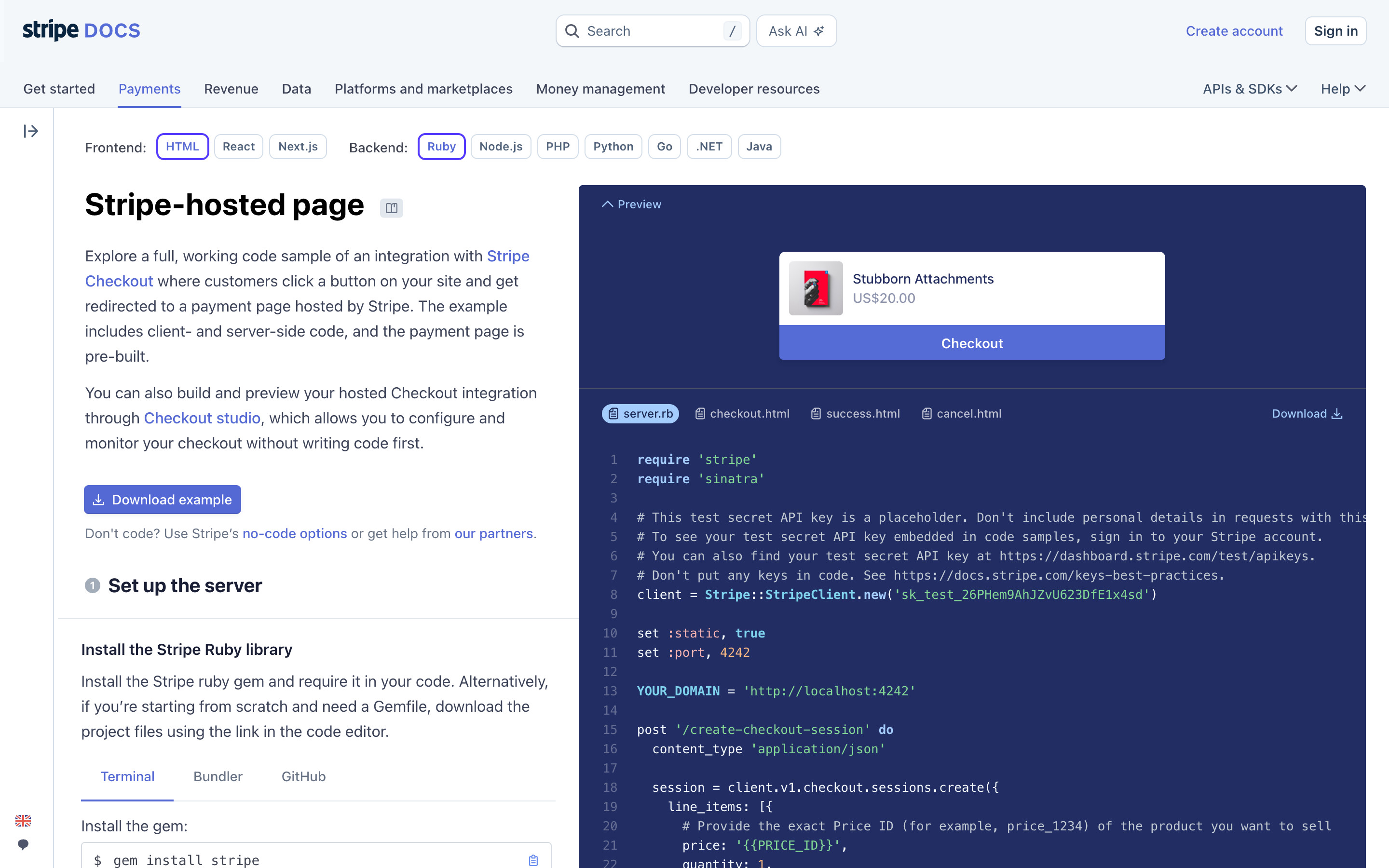
Task: Click the Stripe Docs logo
Action: (x=82, y=30)
